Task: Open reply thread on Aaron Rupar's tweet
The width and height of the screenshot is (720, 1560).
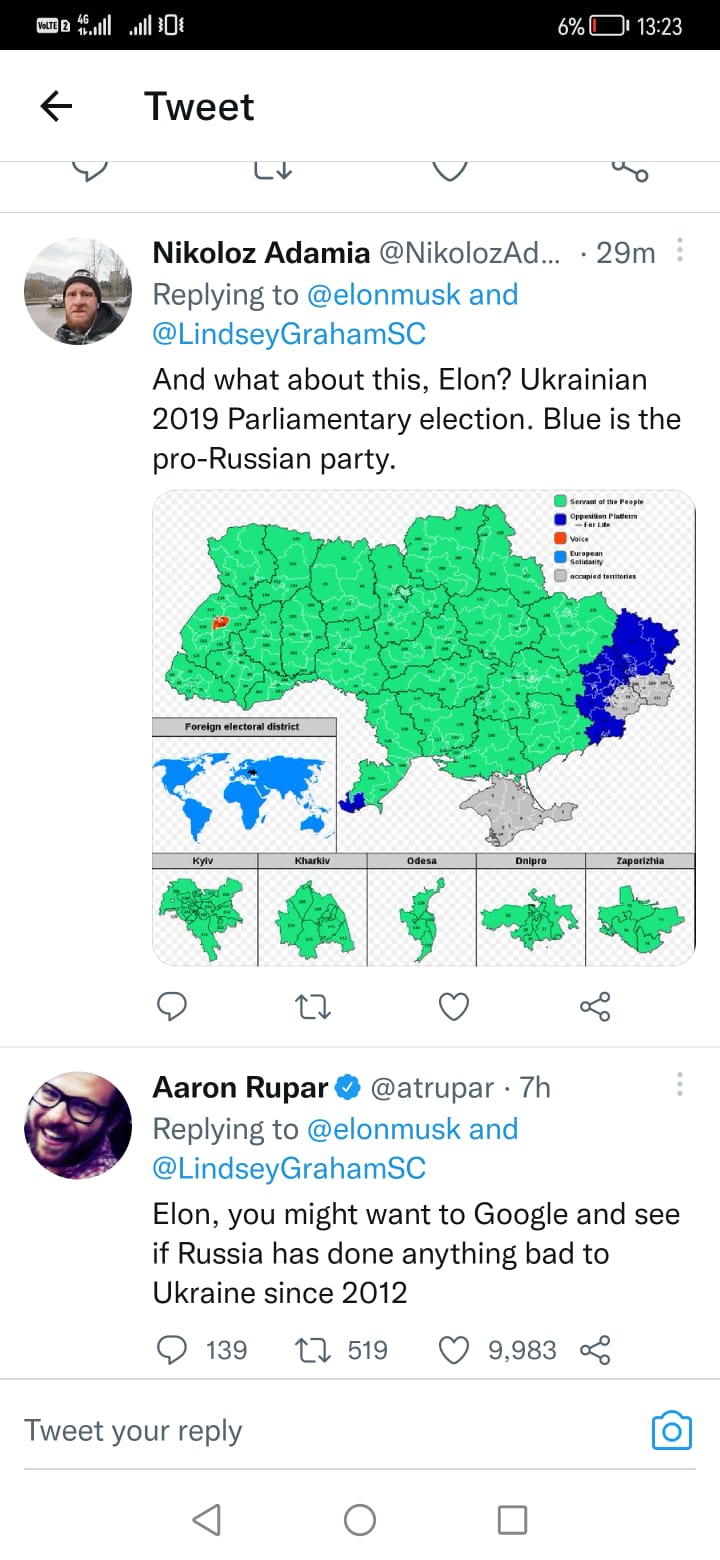Action: click(172, 1350)
